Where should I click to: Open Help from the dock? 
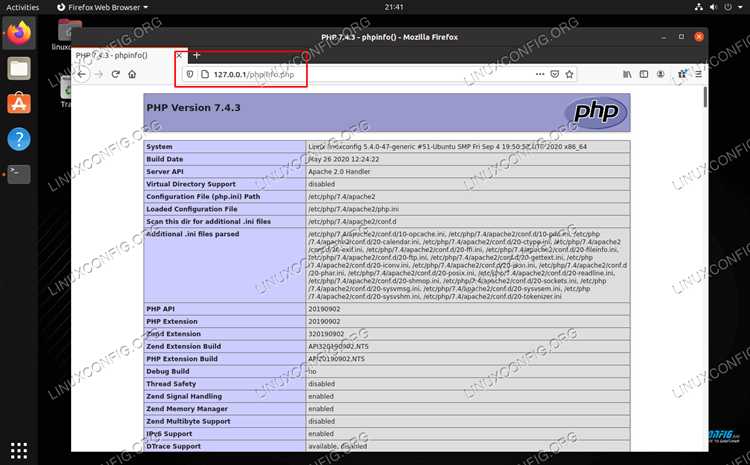pos(19,139)
